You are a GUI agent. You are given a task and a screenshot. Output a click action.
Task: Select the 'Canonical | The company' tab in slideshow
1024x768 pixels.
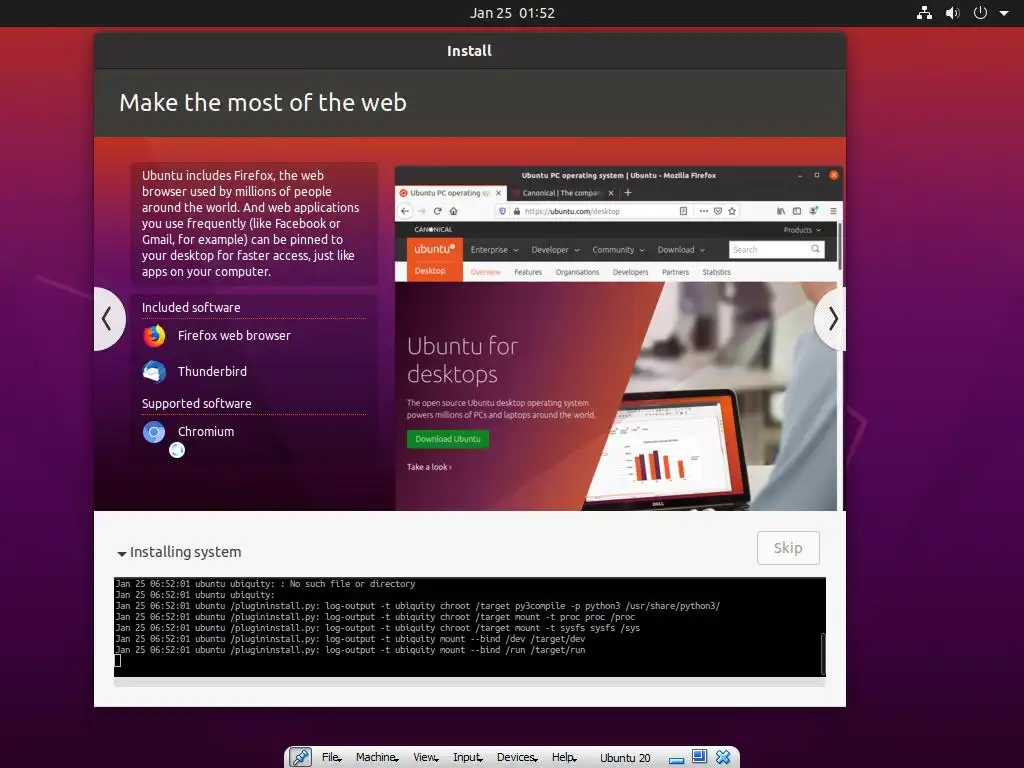tap(564, 193)
